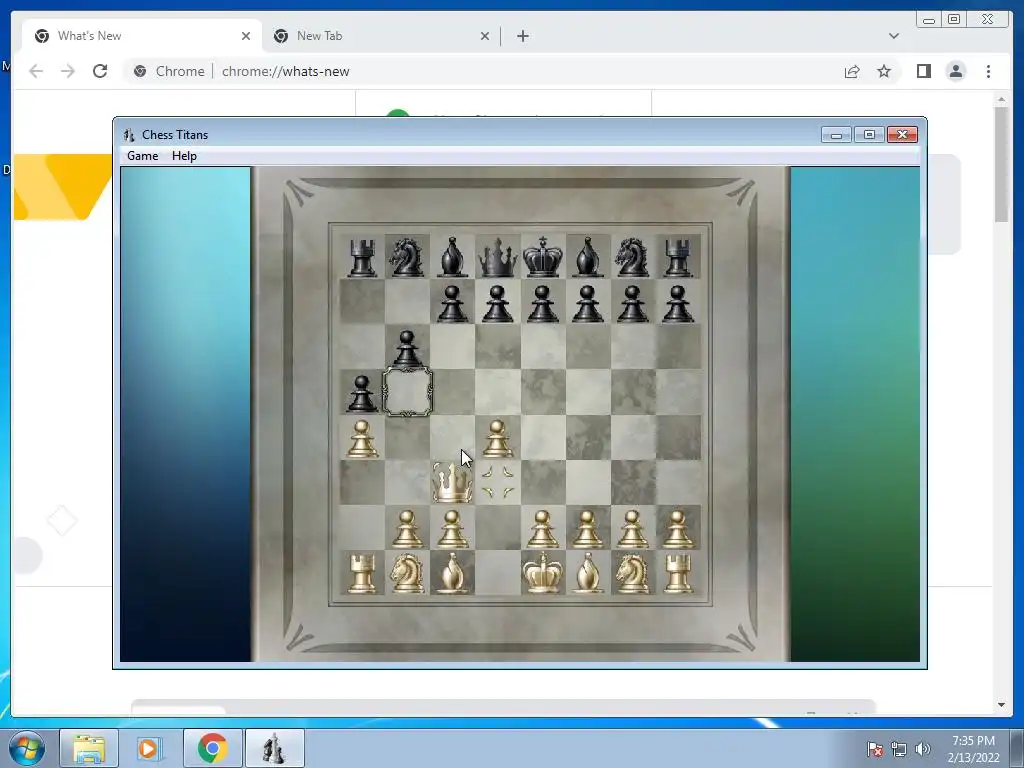This screenshot has height=768, width=1024.
Task: Select the white pawn on b2
Action: pos(407,529)
